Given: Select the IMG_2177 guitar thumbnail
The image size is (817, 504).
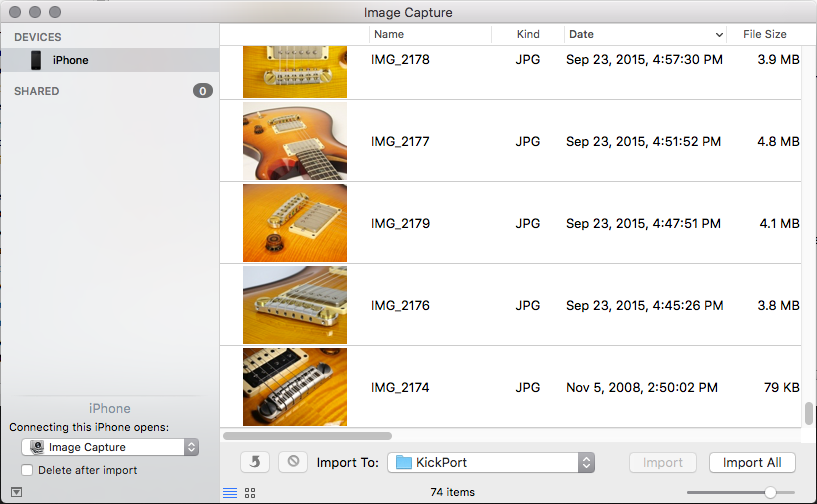Looking at the screenshot, I should [x=295, y=141].
